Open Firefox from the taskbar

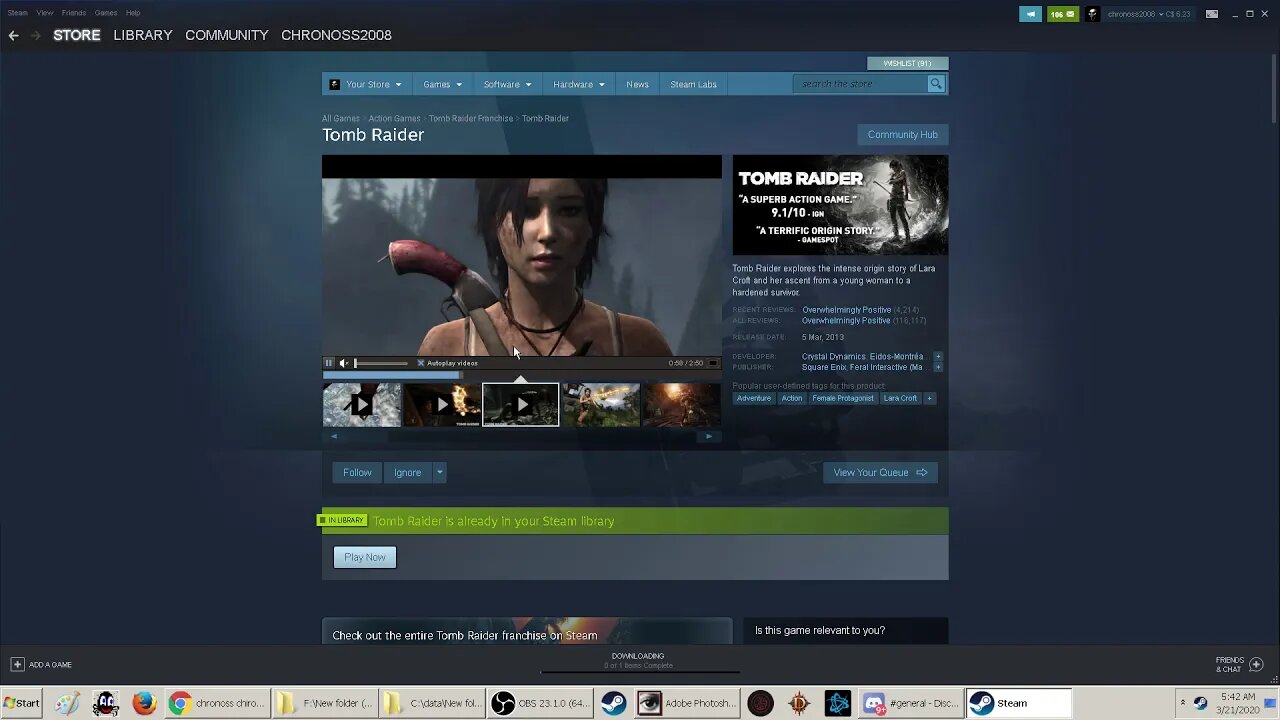click(x=144, y=703)
